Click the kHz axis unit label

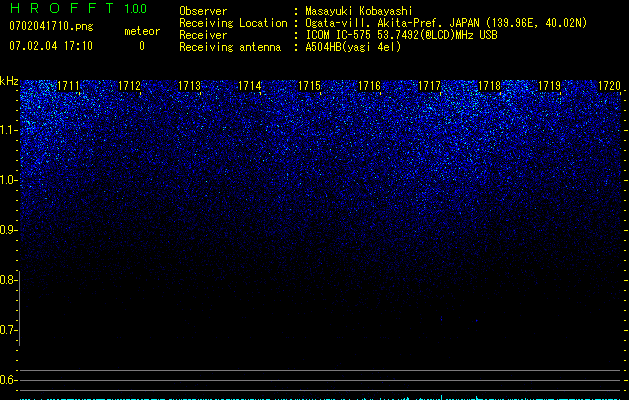coord(9,81)
